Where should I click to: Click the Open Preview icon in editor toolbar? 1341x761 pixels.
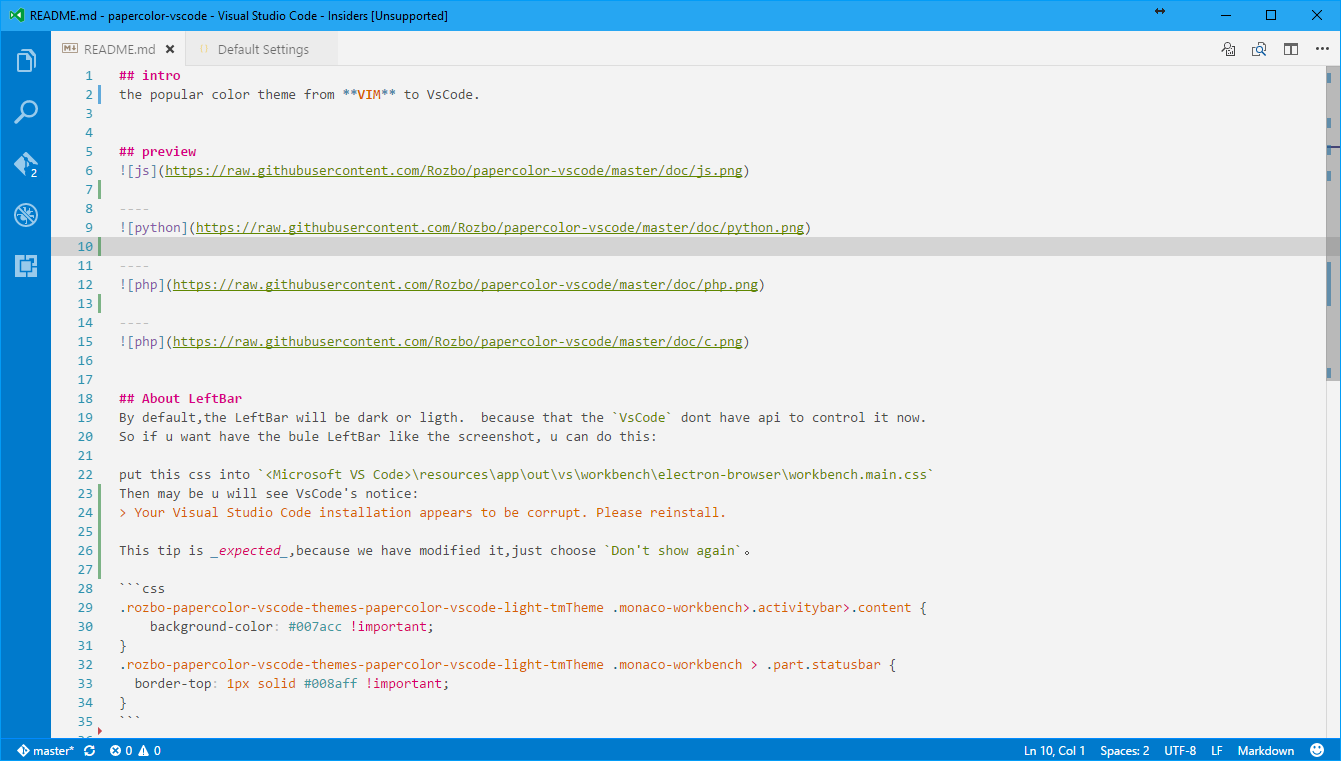coord(1228,49)
